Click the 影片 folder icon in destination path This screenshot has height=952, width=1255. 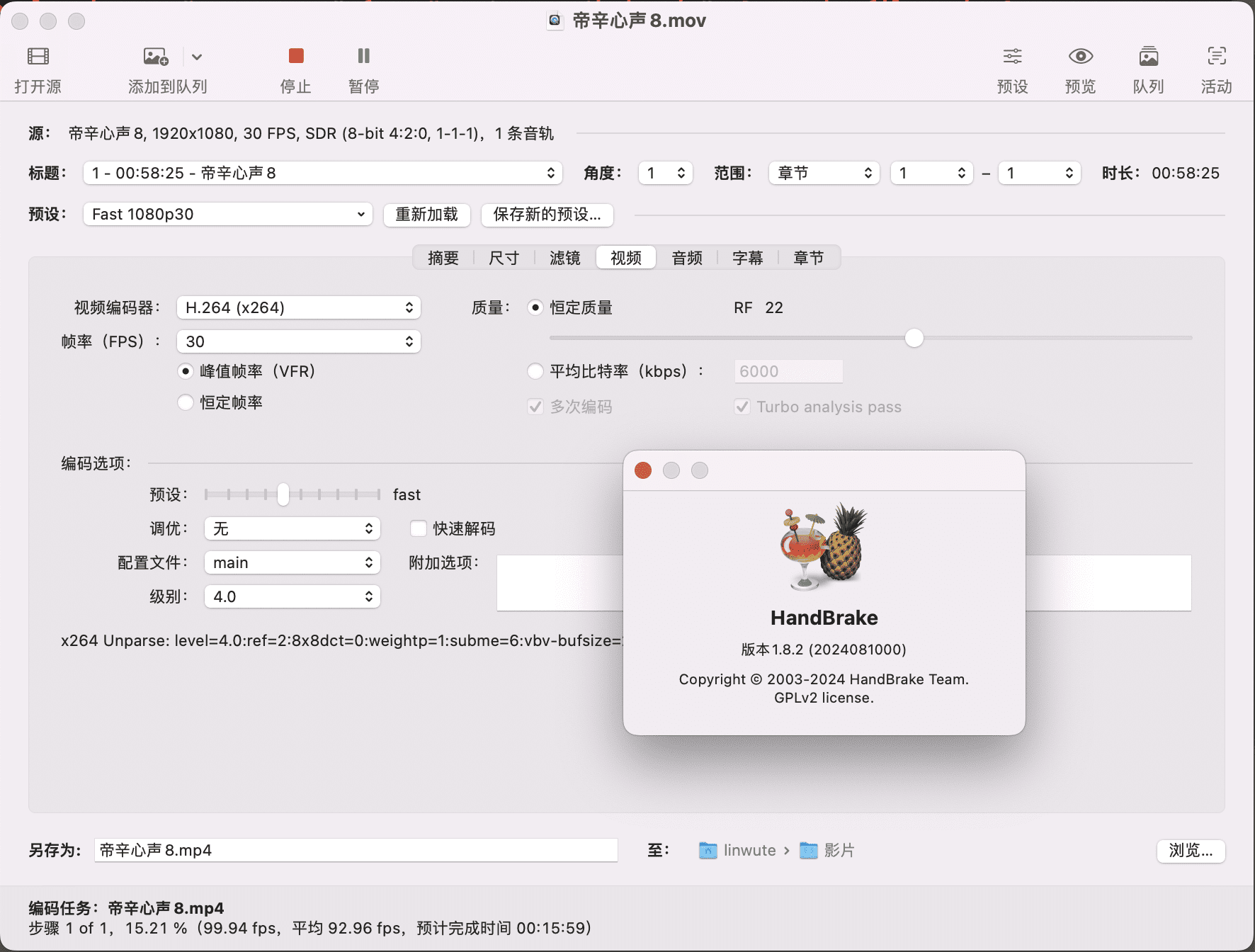click(x=809, y=850)
